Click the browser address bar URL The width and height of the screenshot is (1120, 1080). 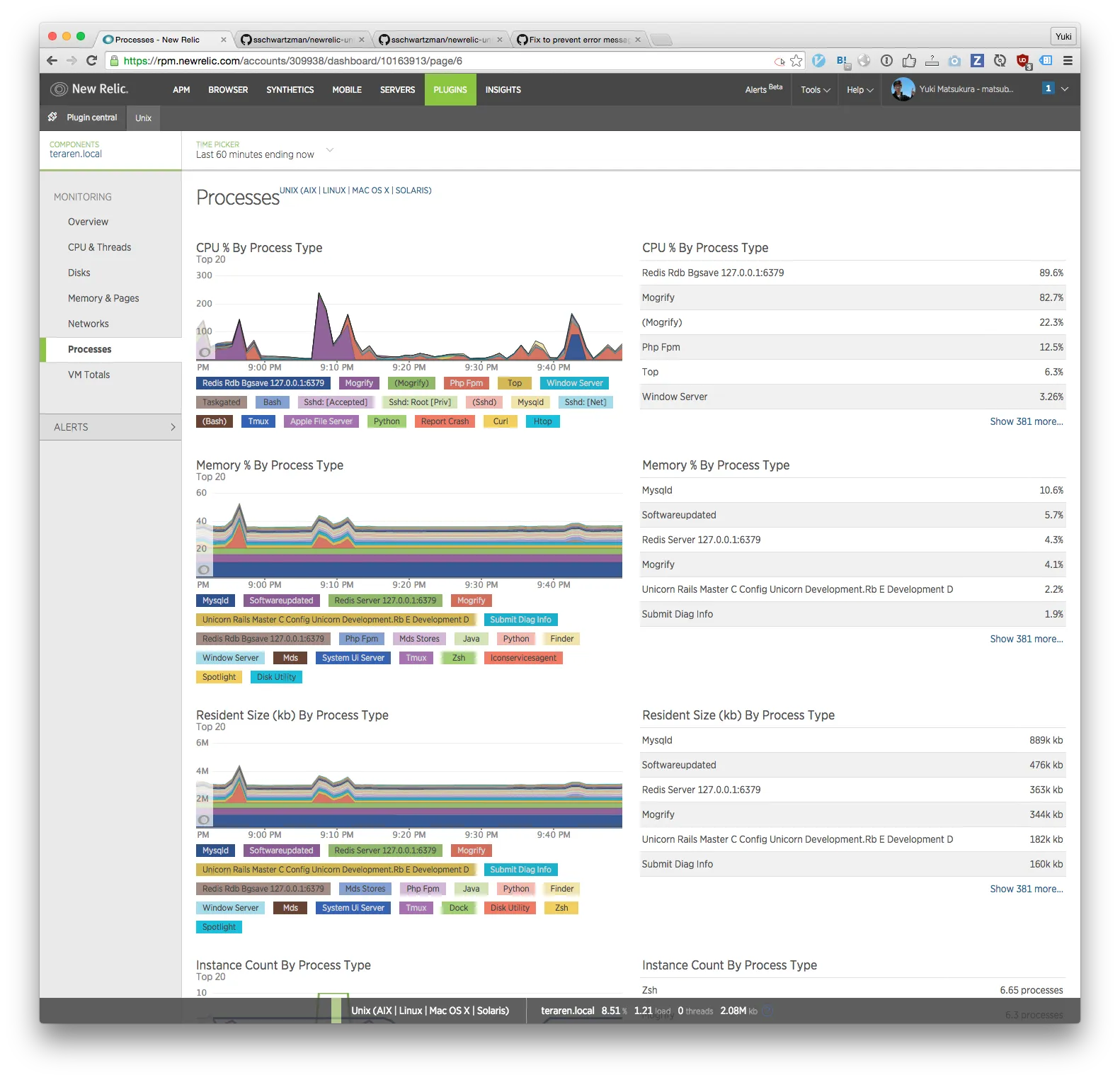pyautogui.click(x=292, y=61)
